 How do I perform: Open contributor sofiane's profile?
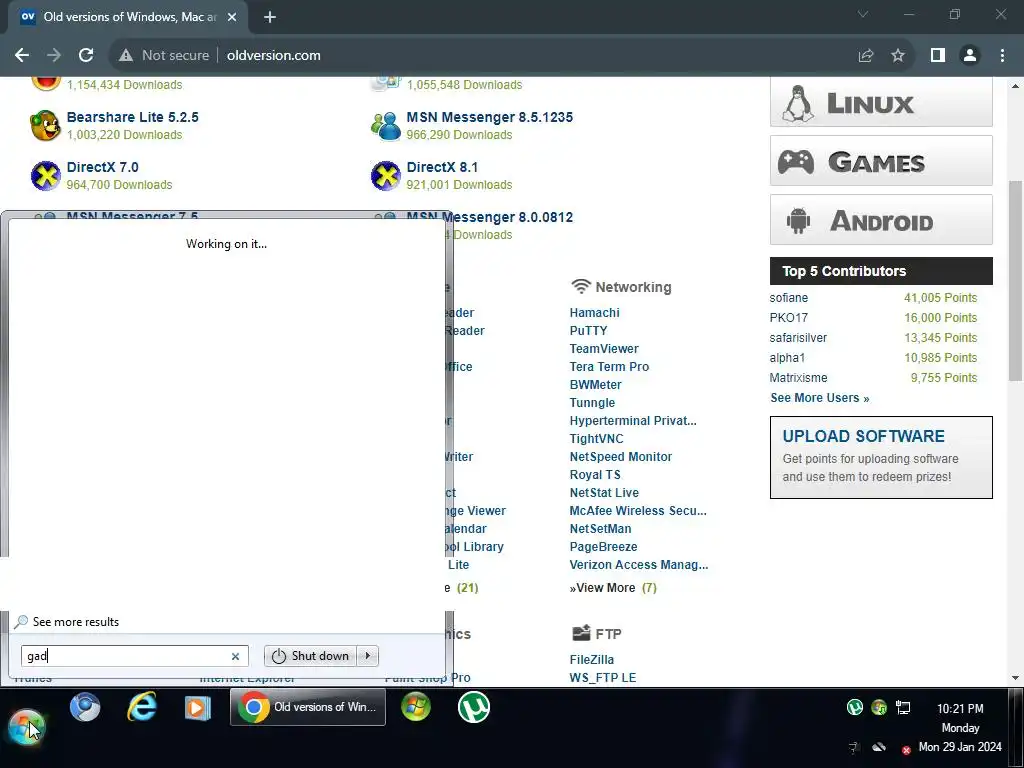coord(789,298)
